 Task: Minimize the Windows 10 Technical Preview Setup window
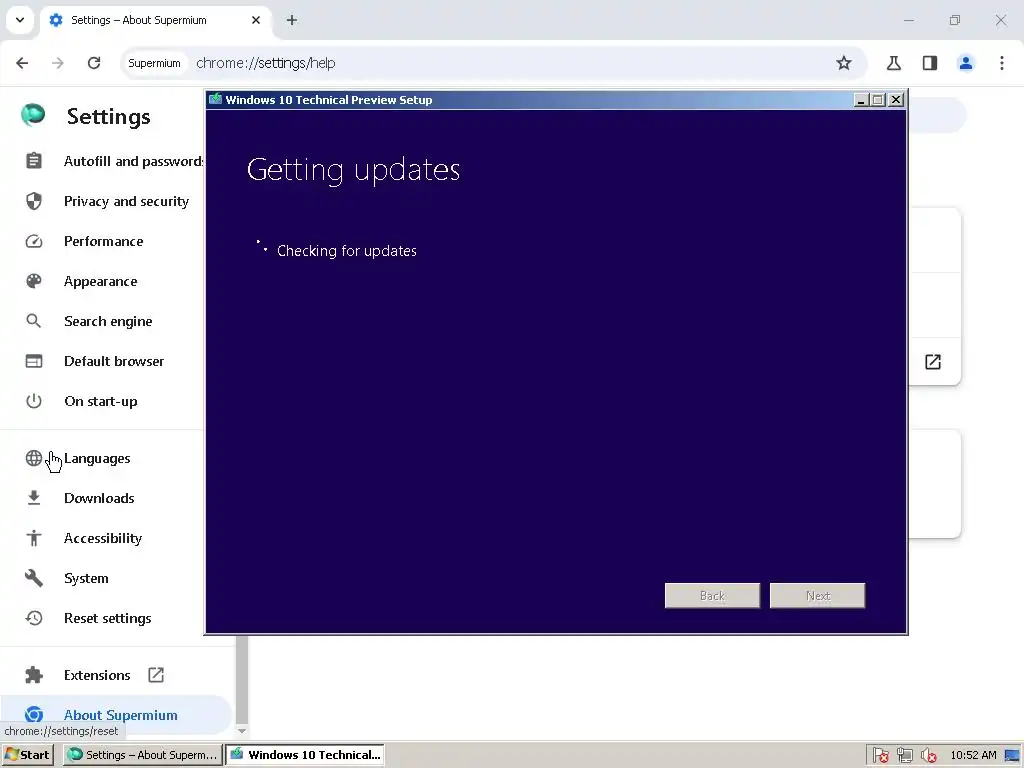(861, 100)
